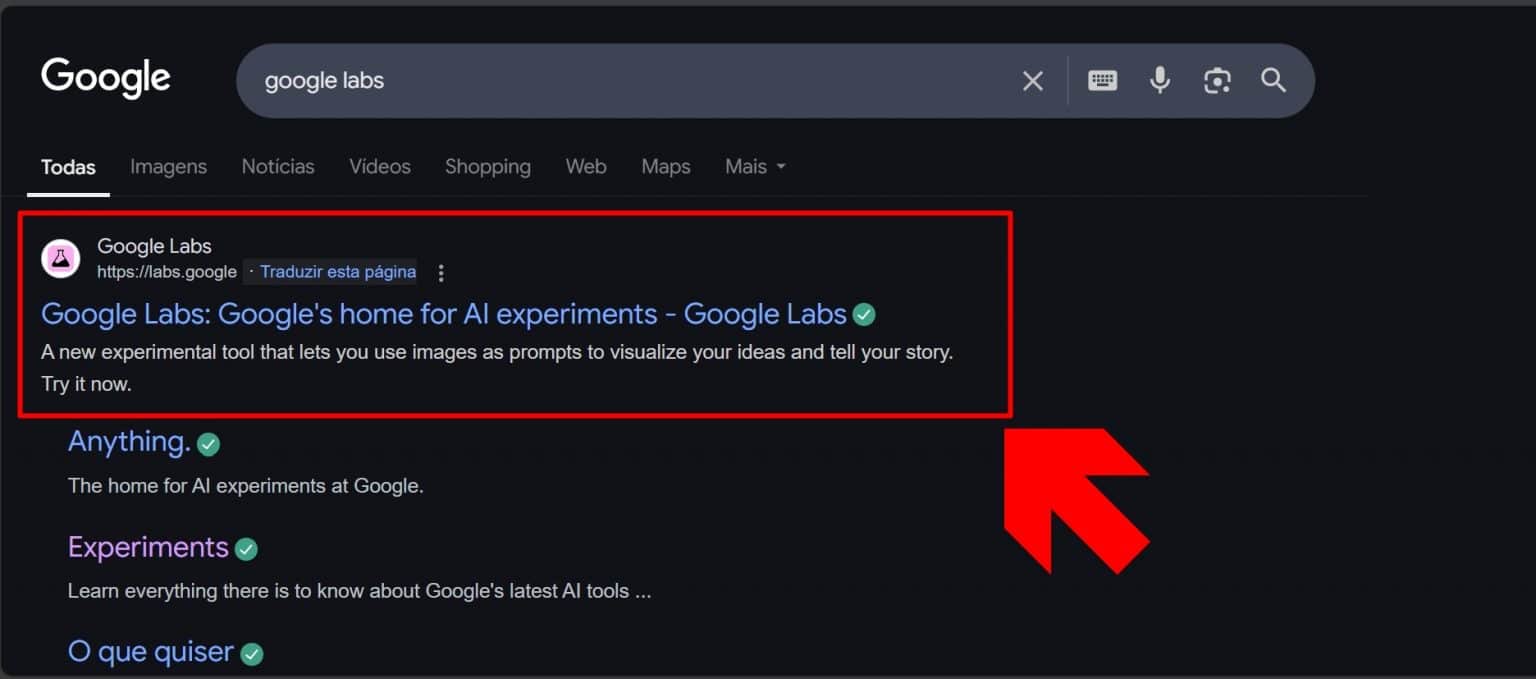Open the Notícias results tab
Image resolution: width=1536 pixels, height=679 pixels.
point(277,166)
